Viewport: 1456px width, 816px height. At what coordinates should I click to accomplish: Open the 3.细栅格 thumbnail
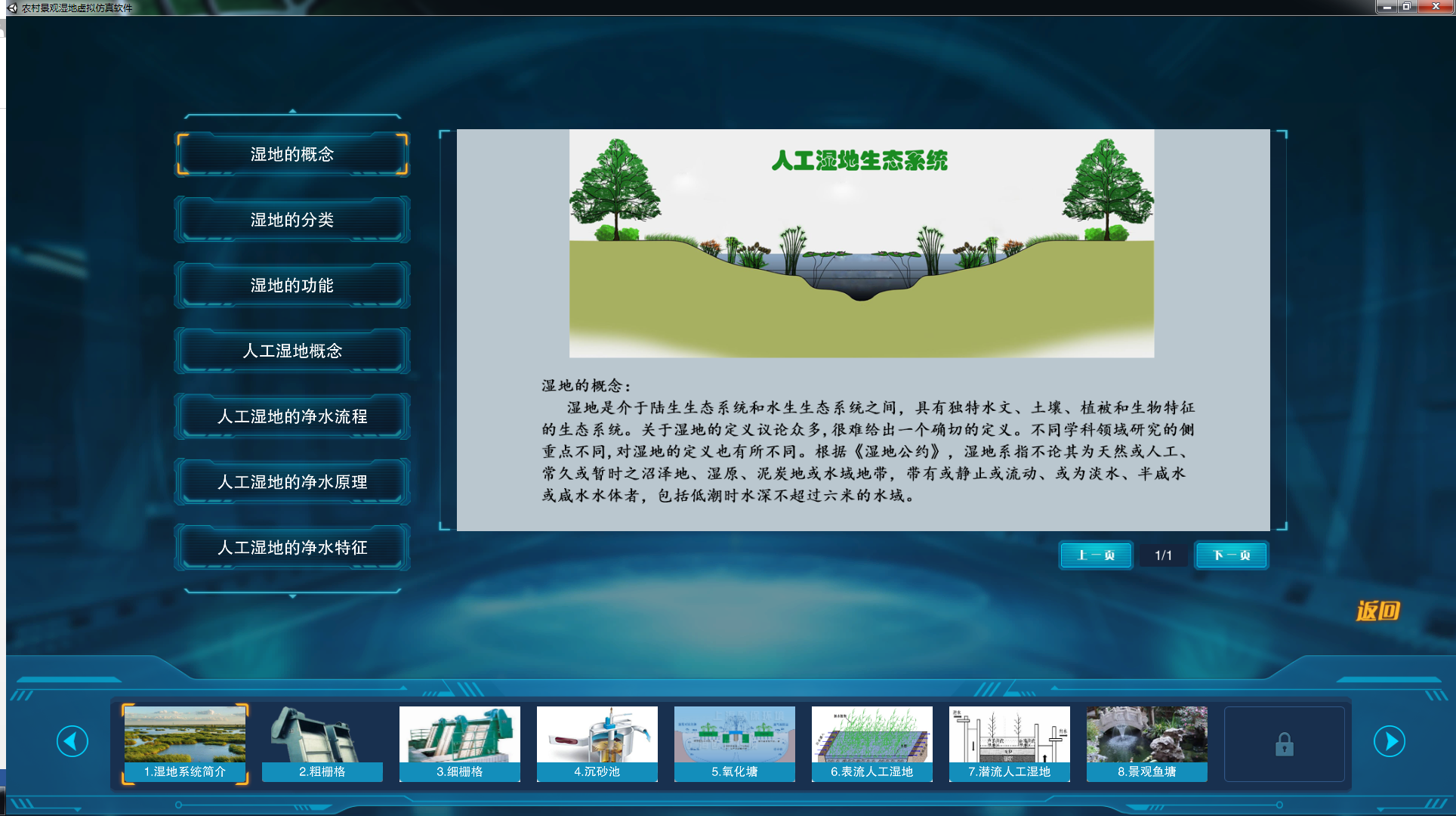460,743
